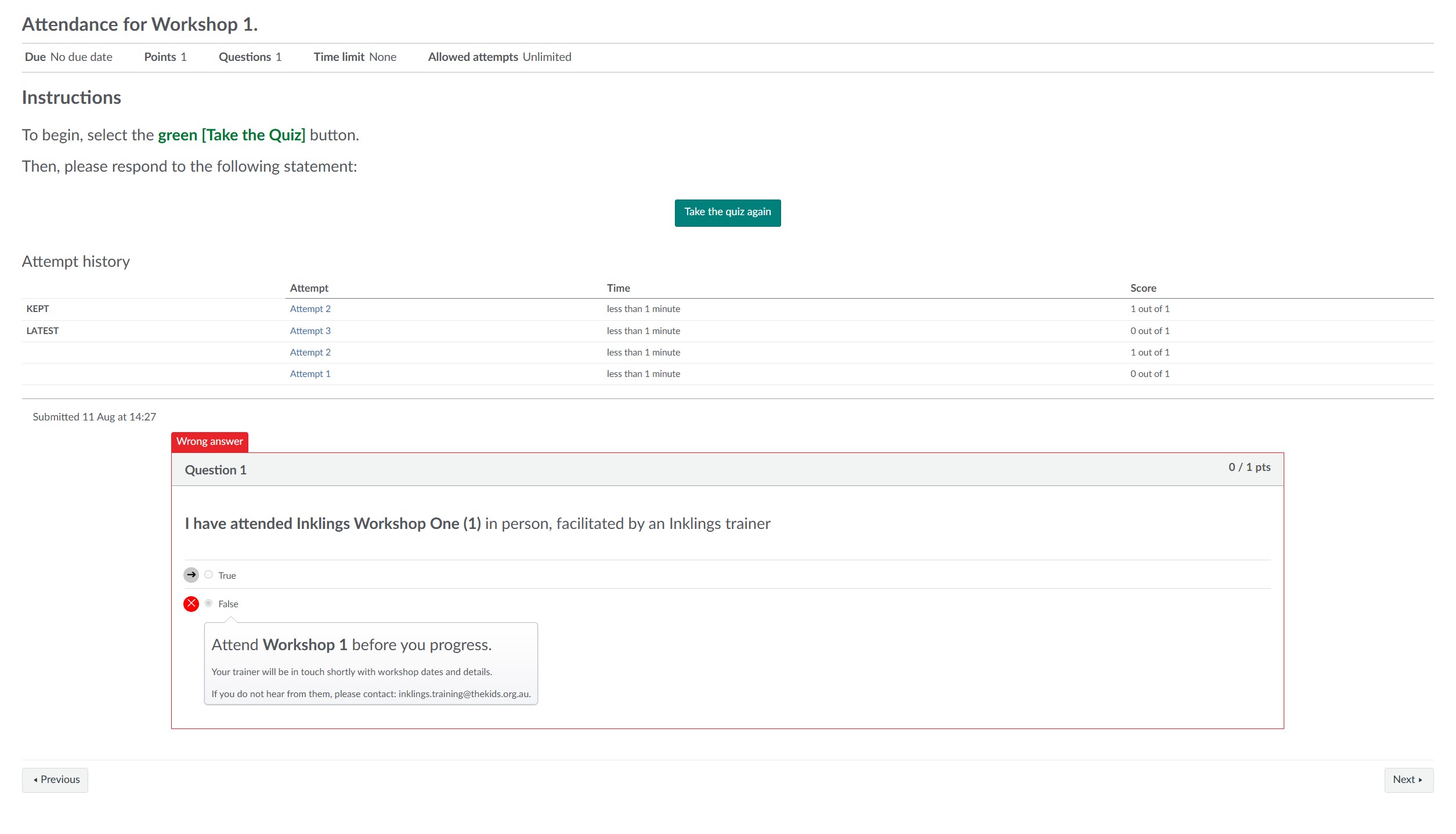Click the red X wrong-answer icon
The image size is (1456, 834).
pos(191,604)
